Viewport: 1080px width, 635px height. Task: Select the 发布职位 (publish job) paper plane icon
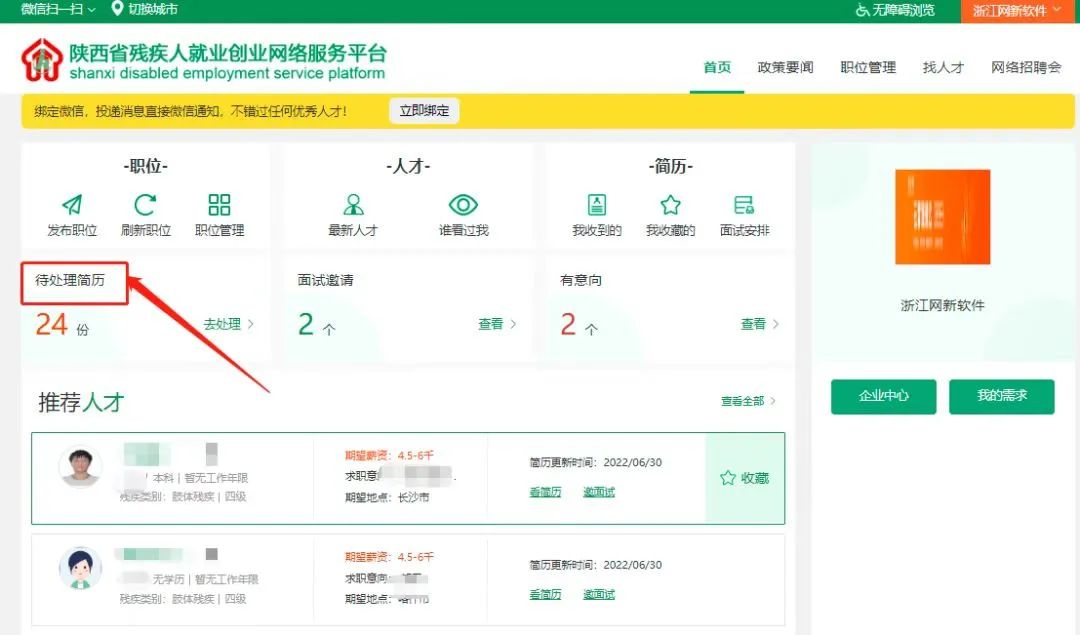(73, 205)
